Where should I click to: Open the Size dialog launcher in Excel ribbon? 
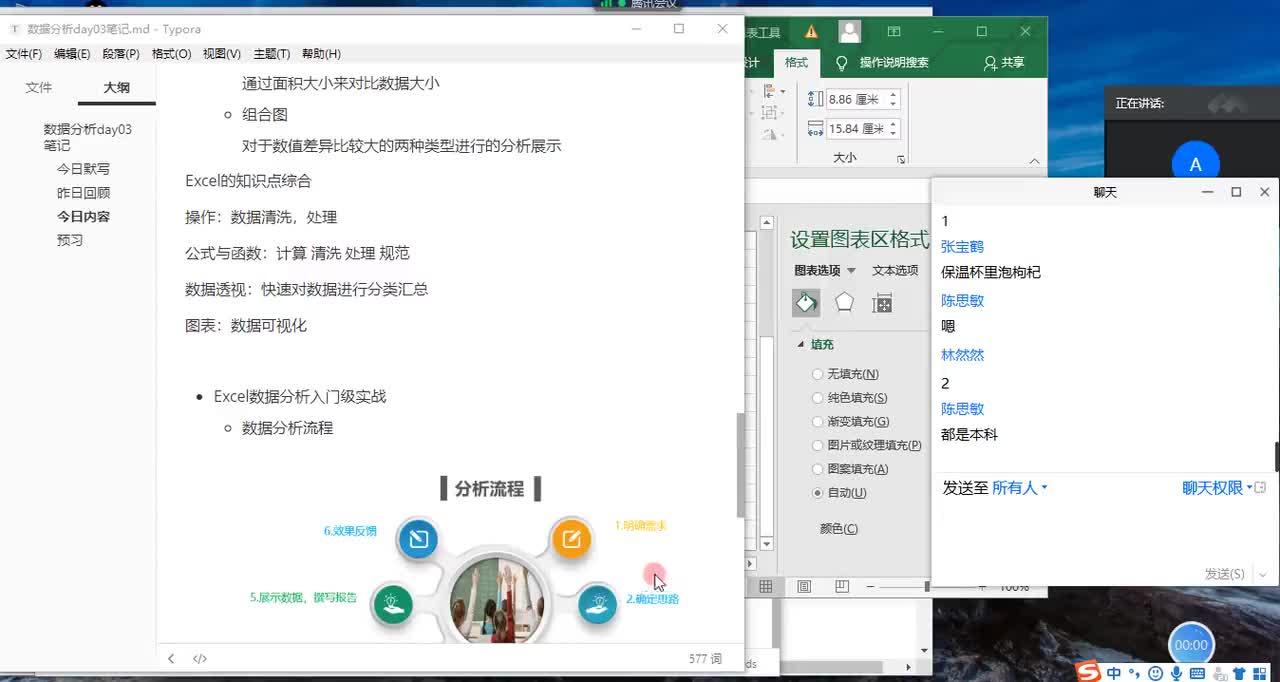[x=901, y=160]
